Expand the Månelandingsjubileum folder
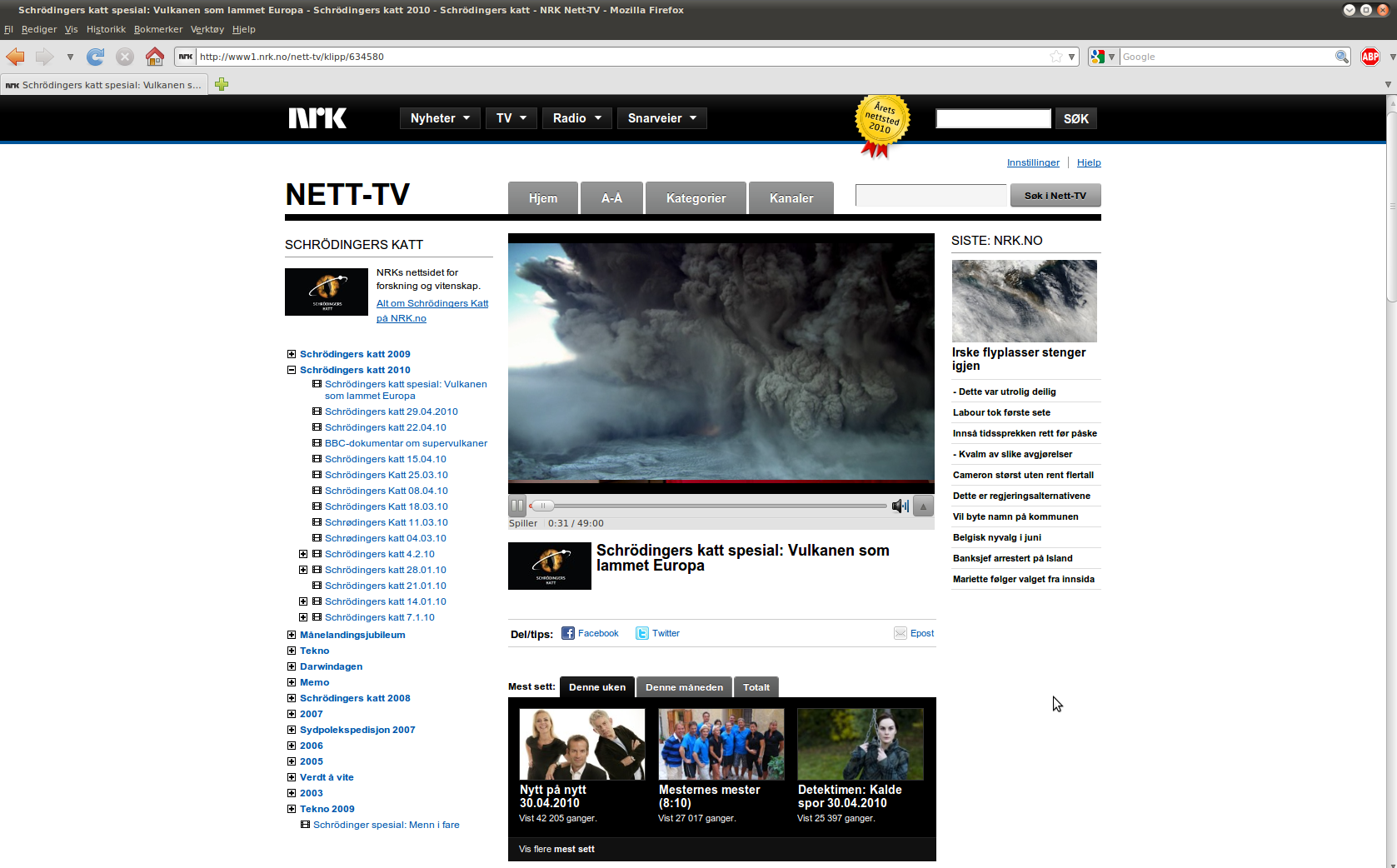This screenshot has height=868, width=1397. tap(292, 635)
